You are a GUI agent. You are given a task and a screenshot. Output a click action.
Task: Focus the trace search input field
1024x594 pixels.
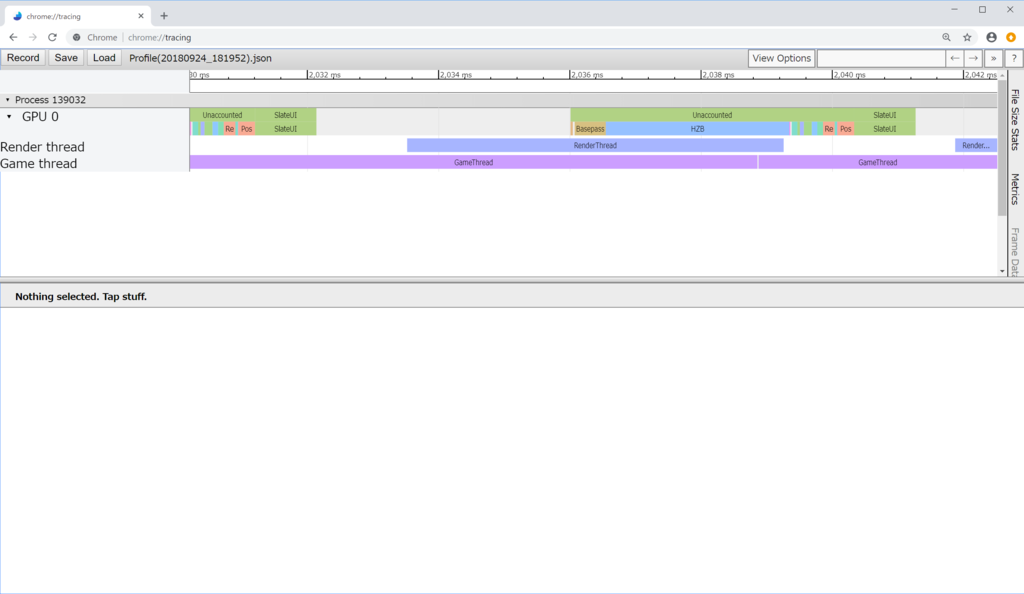[x=881, y=58]
